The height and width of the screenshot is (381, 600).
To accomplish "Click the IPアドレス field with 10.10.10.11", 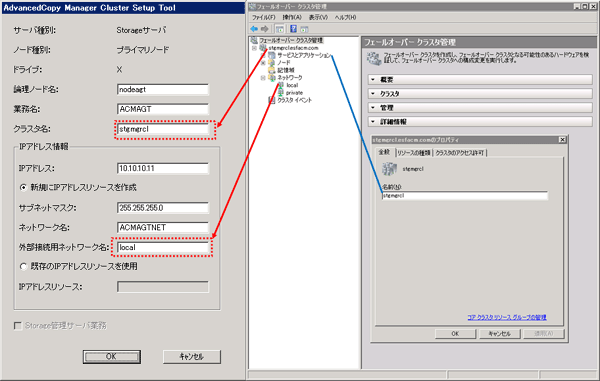I will 163,168.
